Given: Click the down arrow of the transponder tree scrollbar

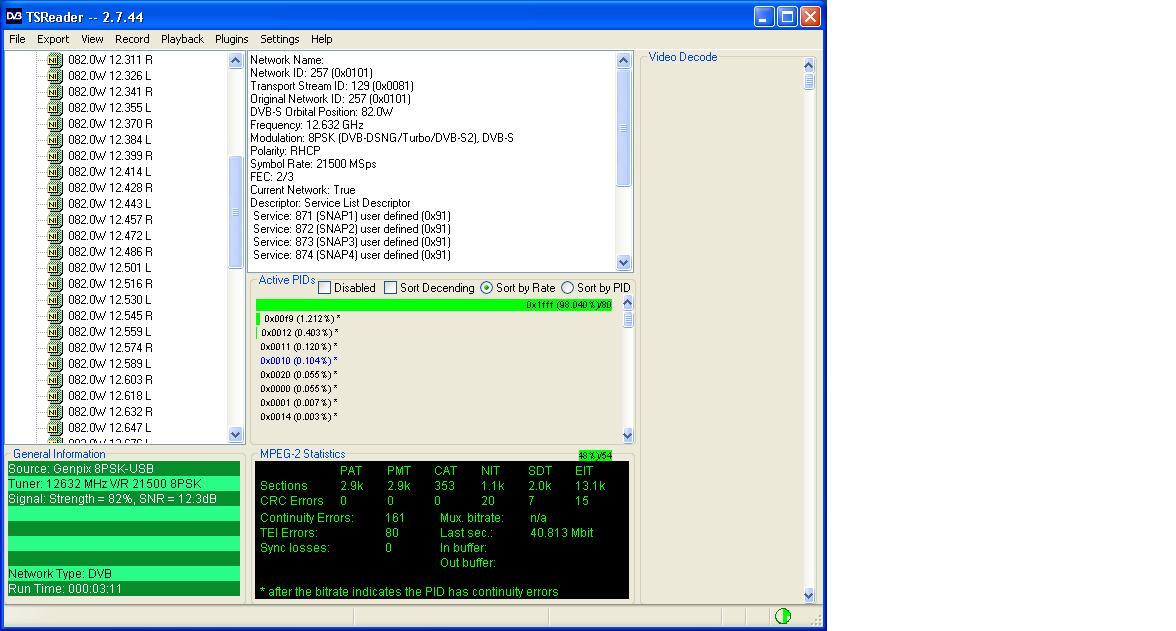Looking at the screenshot, I should [236, 434].
